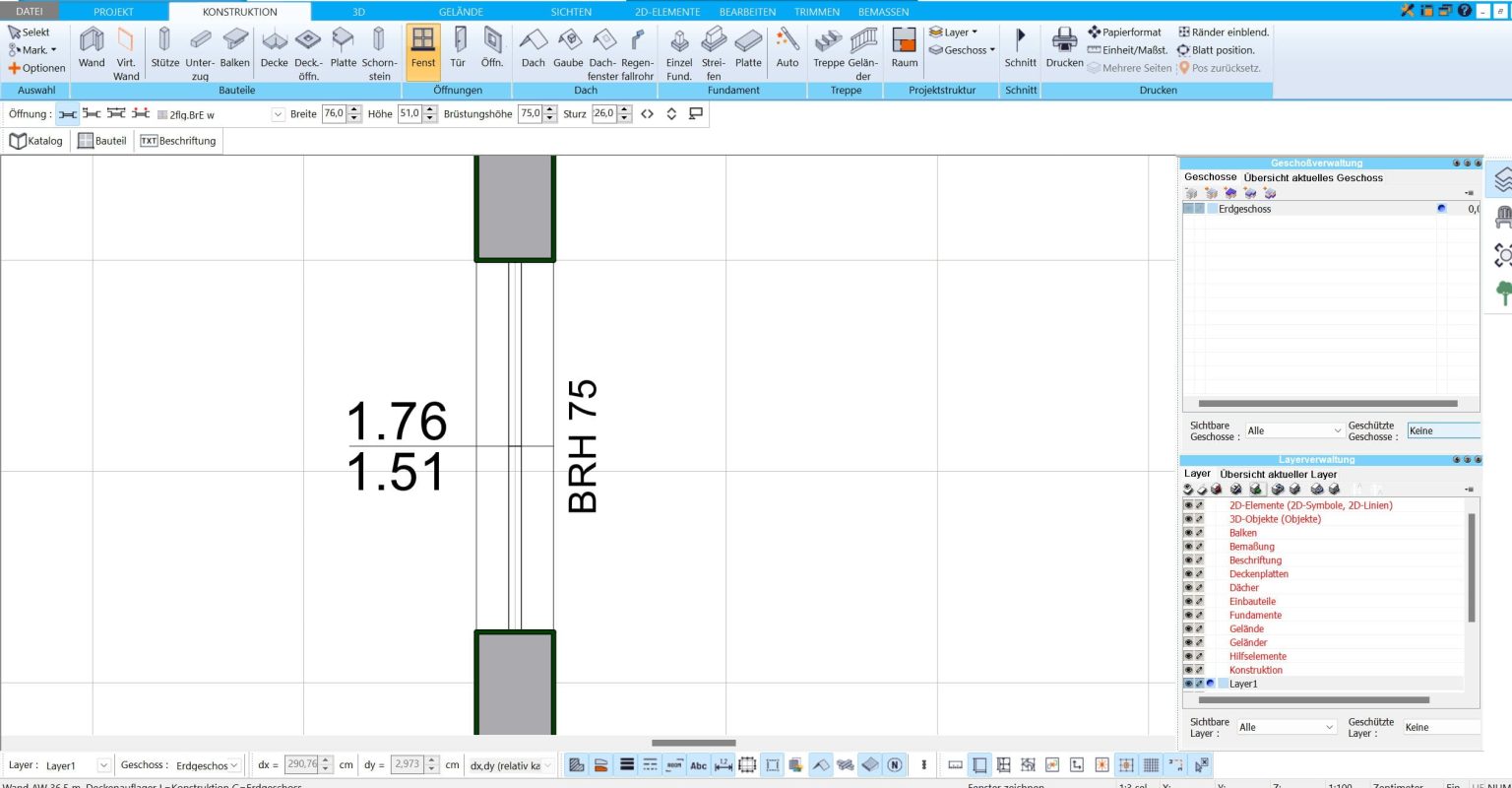Screen dimensions: 1512x788
Task: Toggle visibility eye of Dächer layer
Action: coord(1188,587)
